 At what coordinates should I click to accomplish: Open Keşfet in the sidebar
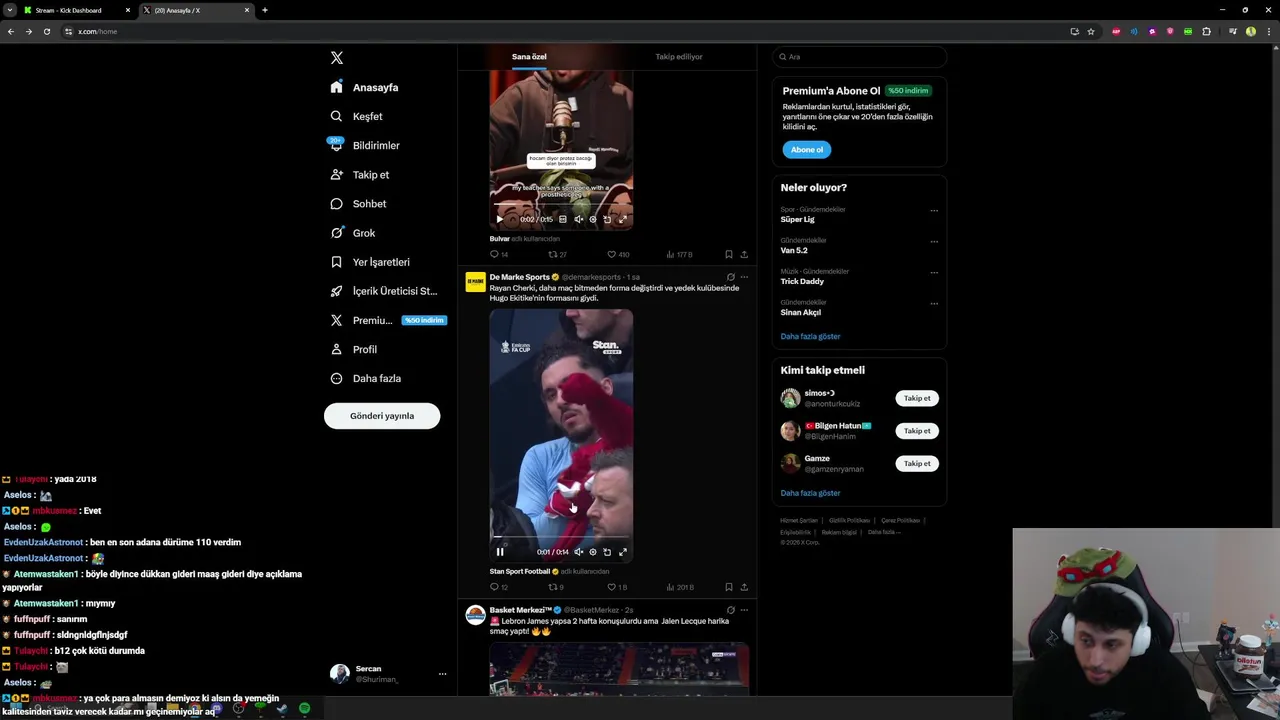[x=357, y=116]
